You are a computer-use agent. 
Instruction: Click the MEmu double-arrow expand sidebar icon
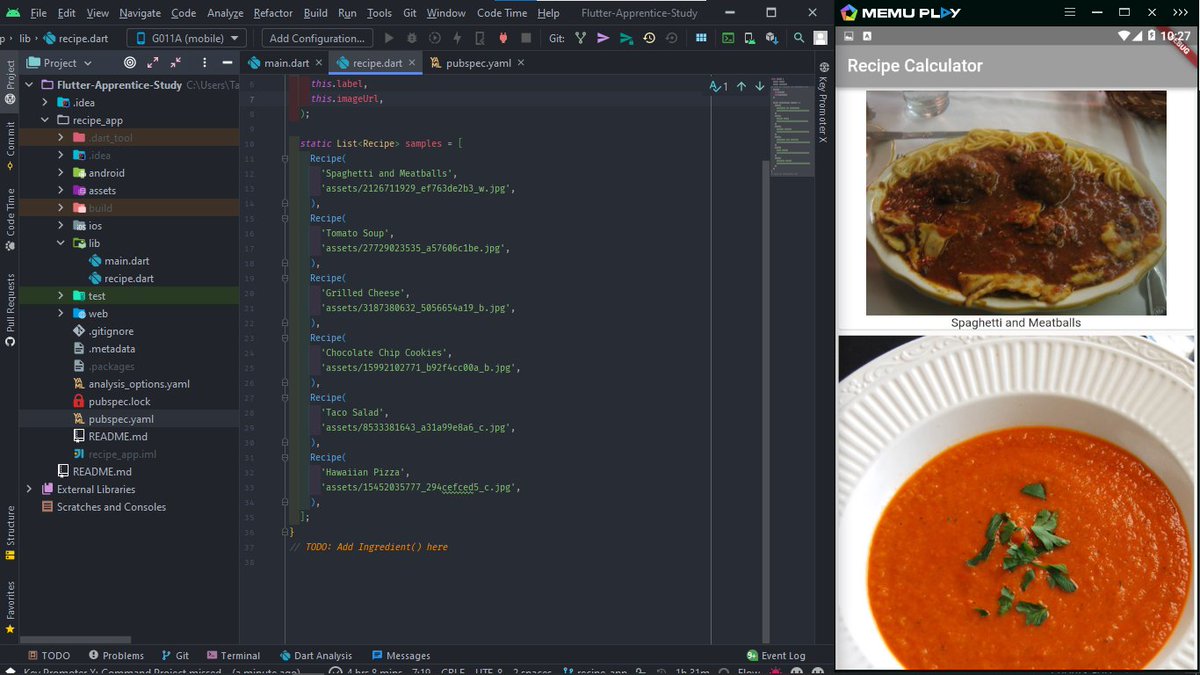pos(1180,13)
